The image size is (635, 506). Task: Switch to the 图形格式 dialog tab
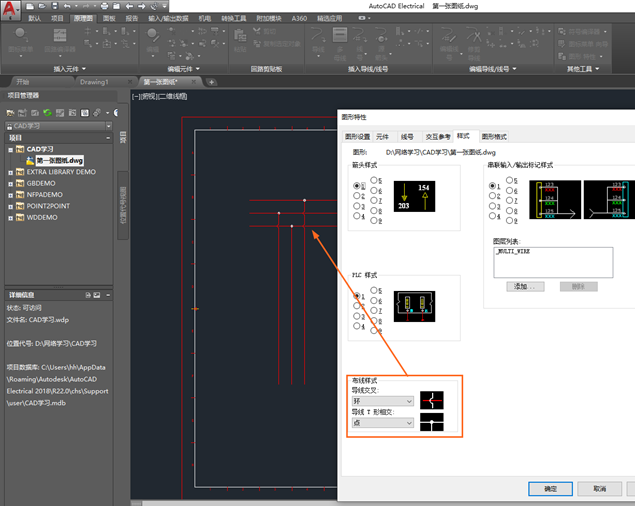pos(494,137)
